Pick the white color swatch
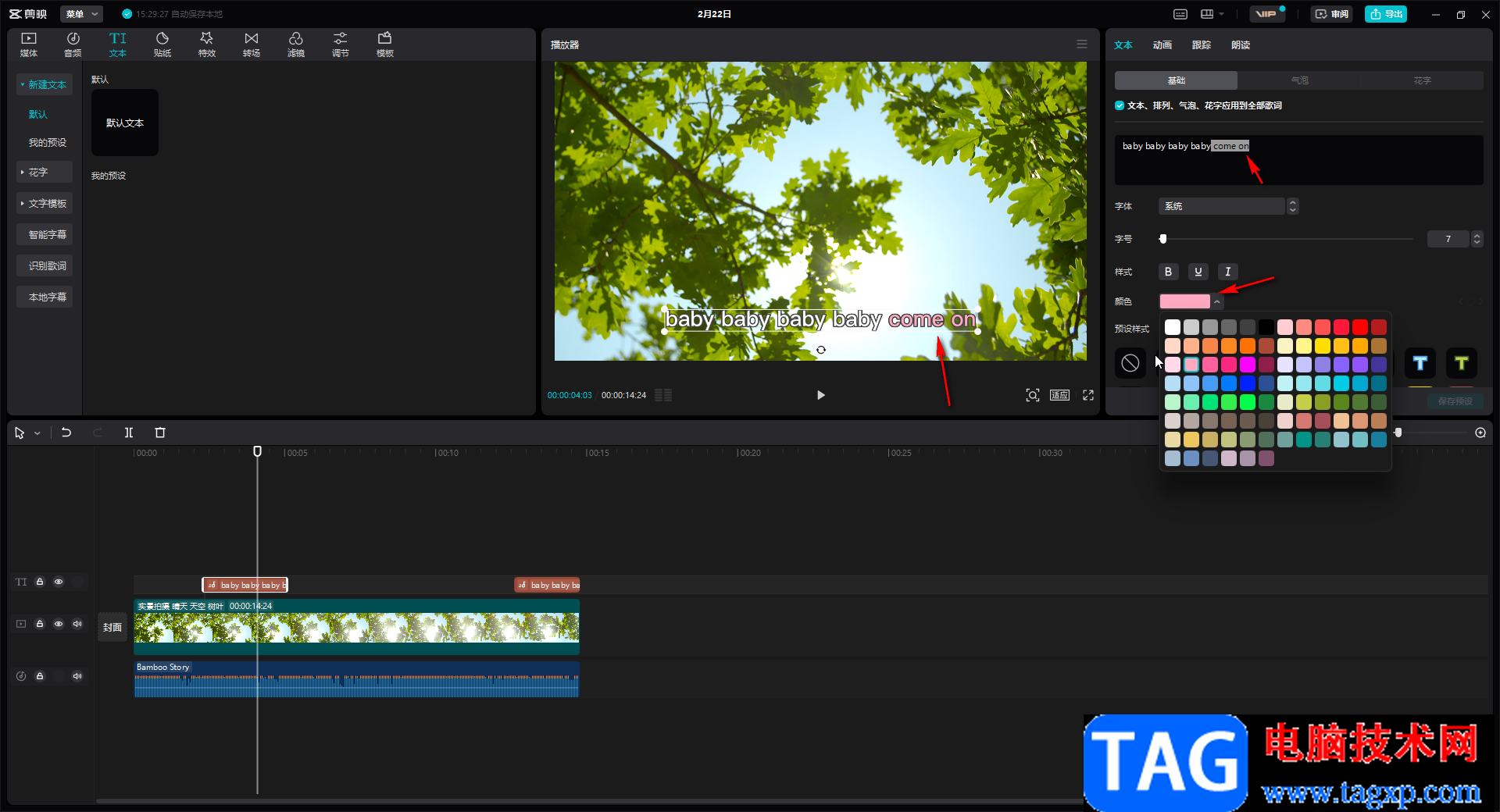 (x=1173, y=327)
